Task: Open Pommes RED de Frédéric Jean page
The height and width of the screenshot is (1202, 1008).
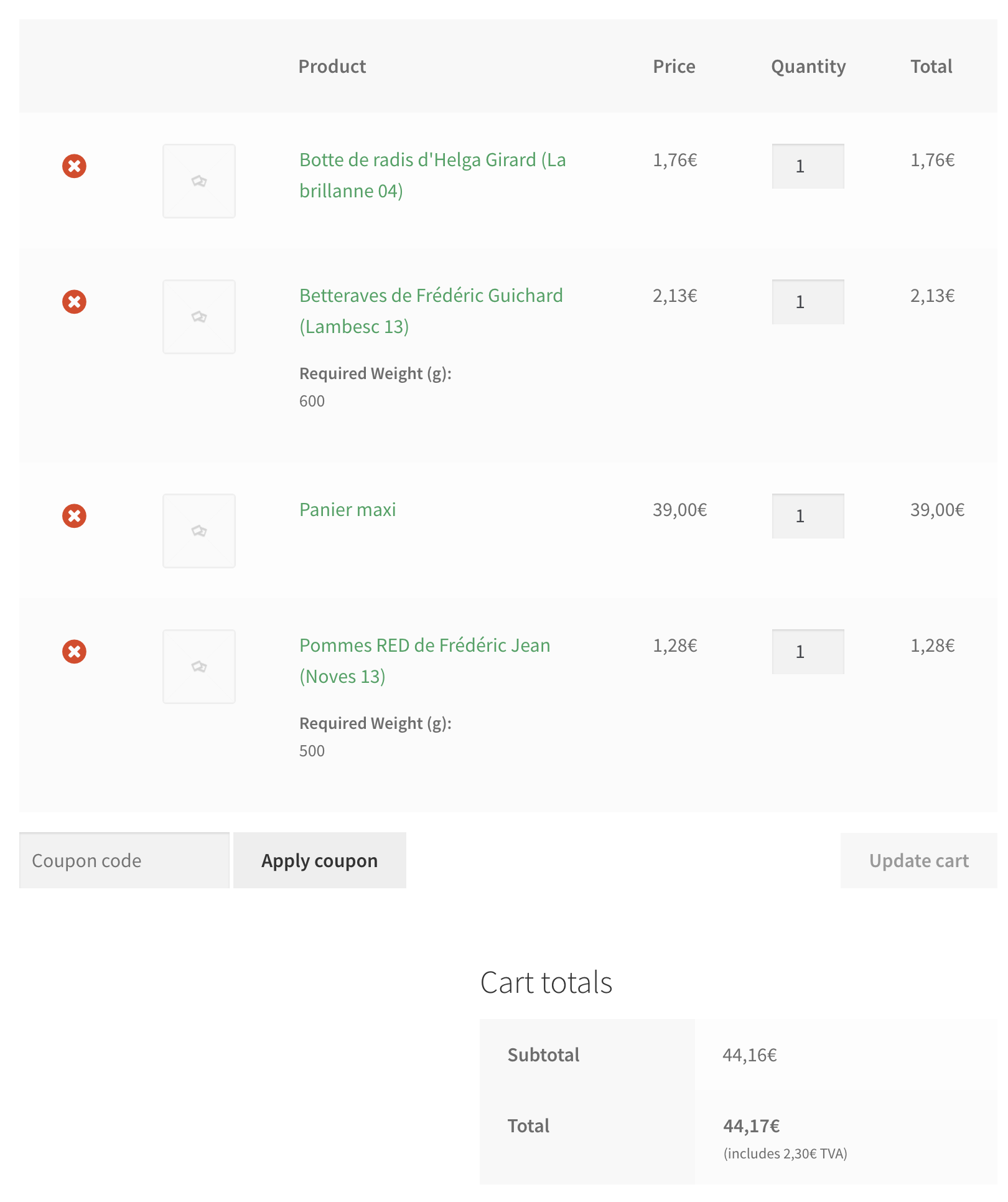Action: click(x=425, y=660)
